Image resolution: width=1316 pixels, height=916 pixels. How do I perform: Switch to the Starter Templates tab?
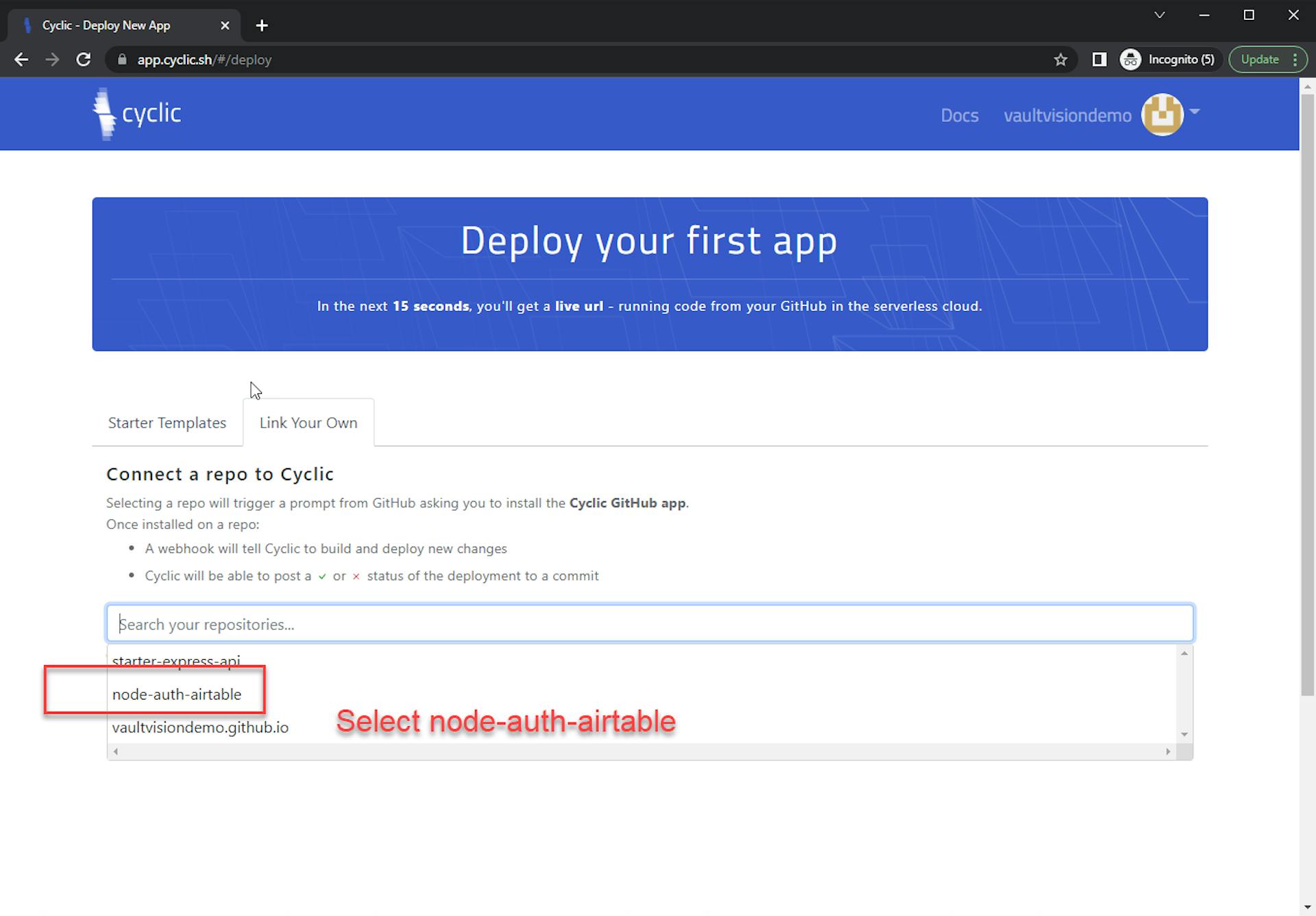click(x=167, y=423)
